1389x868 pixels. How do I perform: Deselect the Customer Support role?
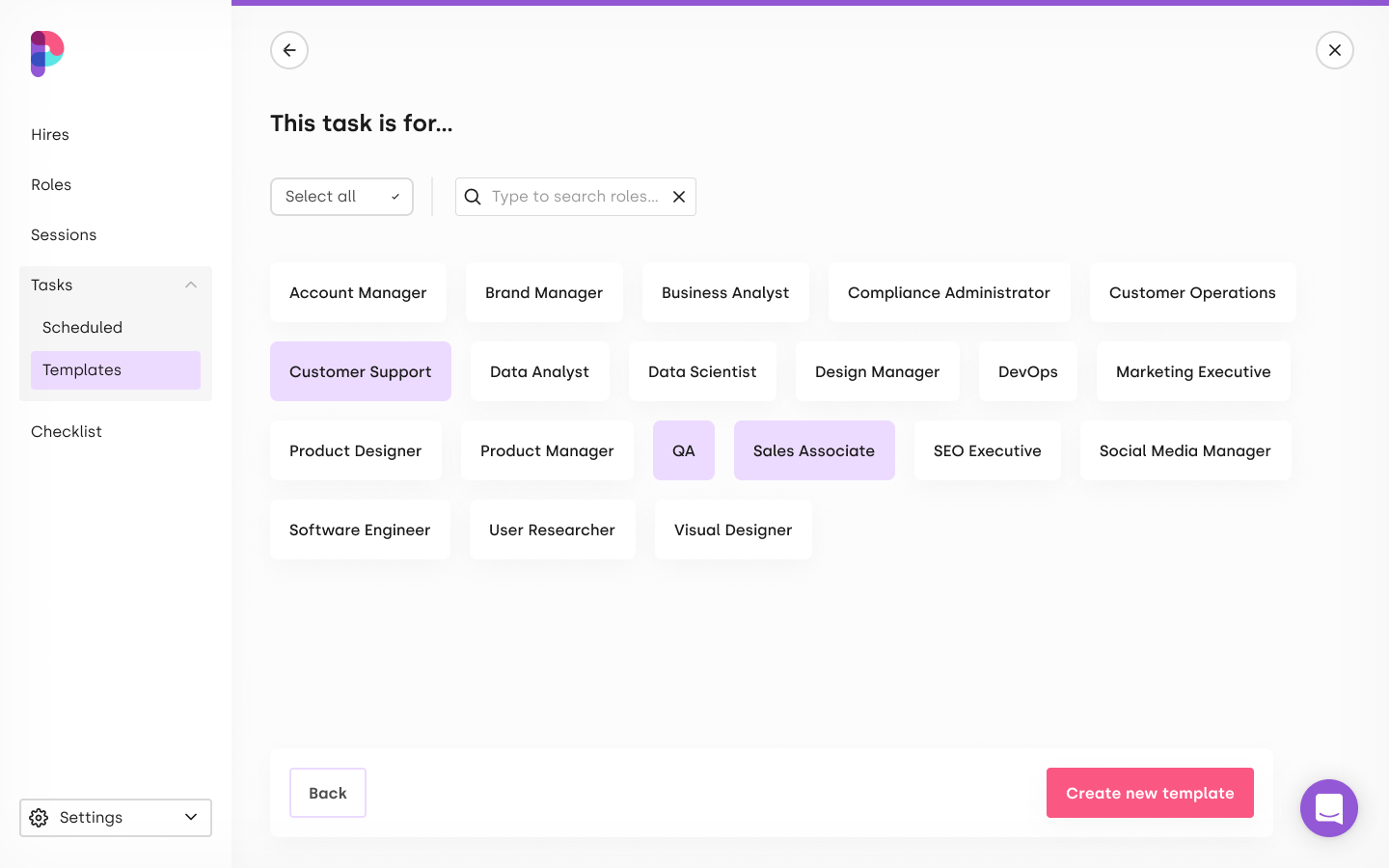tap(360, 371)
